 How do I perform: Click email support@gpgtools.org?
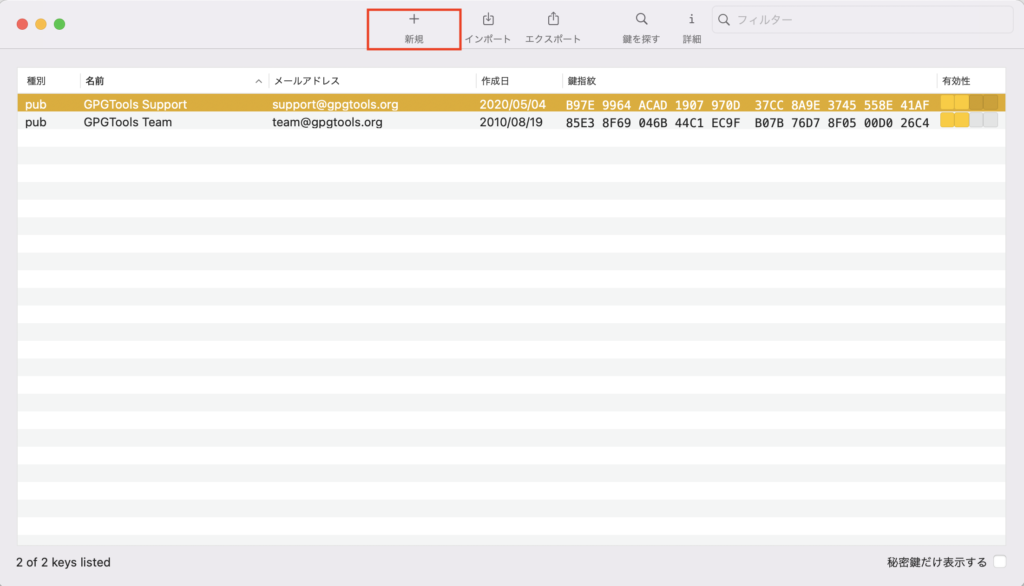pos(335,105)
